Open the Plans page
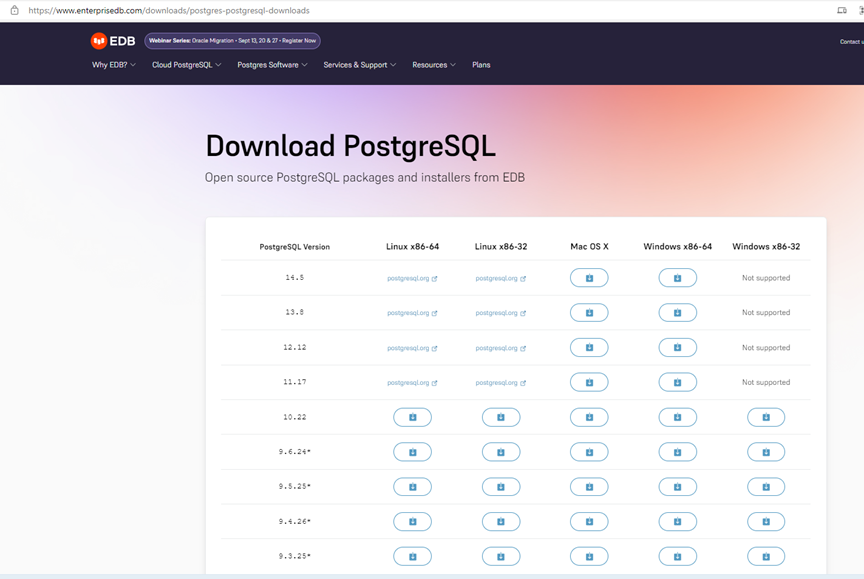The width and height of the screenshot is (864, 579). coord(481,65)
